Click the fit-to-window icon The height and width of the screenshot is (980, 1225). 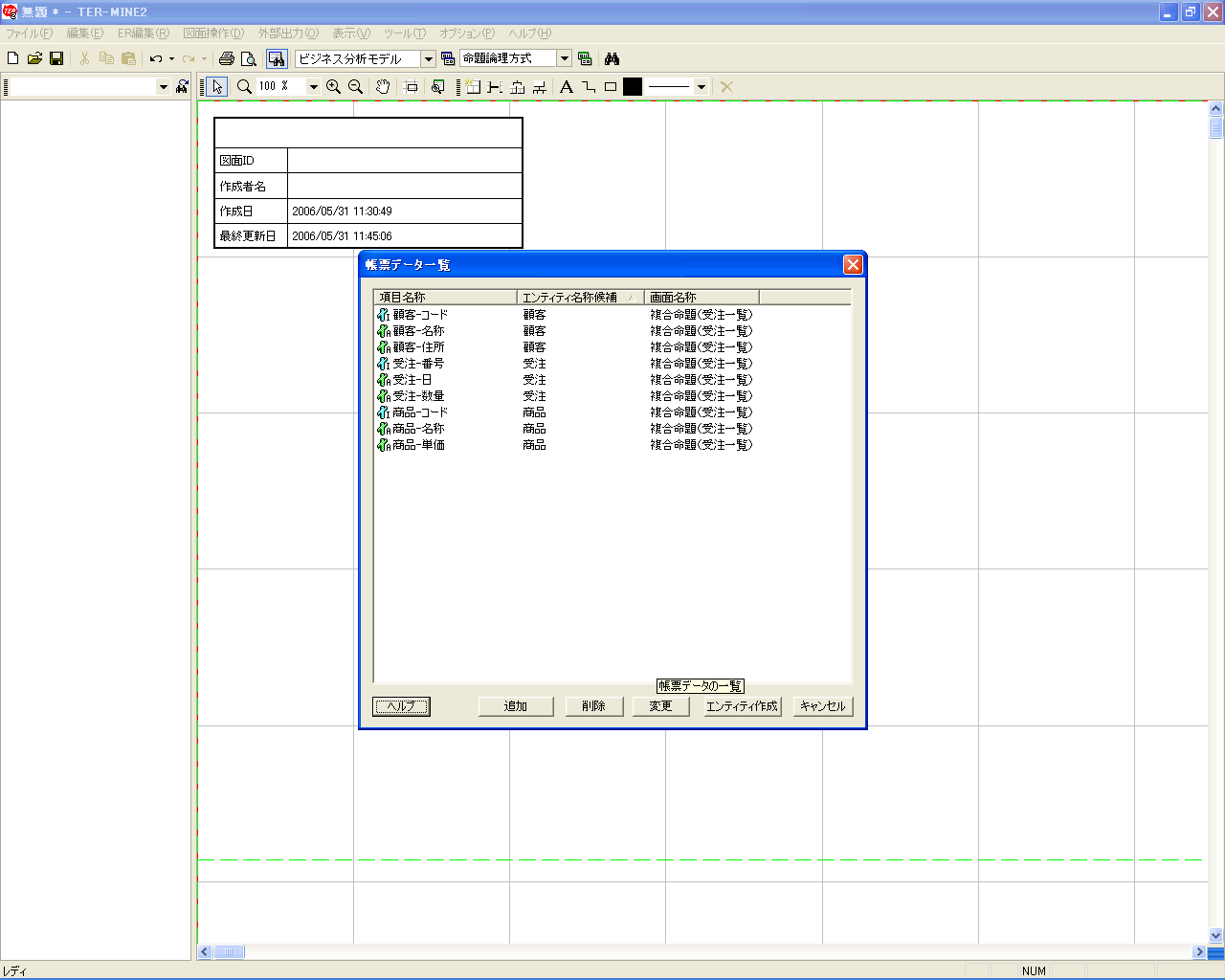pyautogui.click(x=412, y=87)
